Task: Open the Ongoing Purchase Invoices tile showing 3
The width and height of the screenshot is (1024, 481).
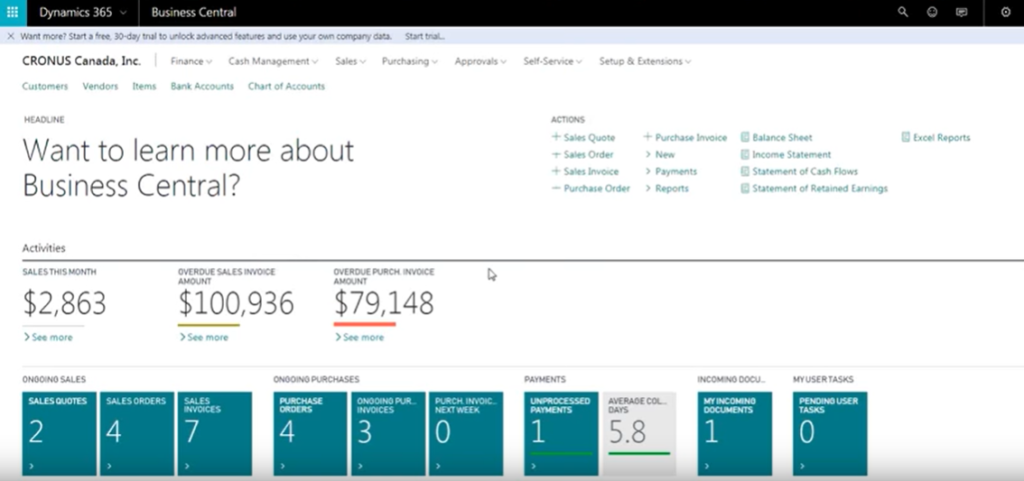Action: [388, 433]
